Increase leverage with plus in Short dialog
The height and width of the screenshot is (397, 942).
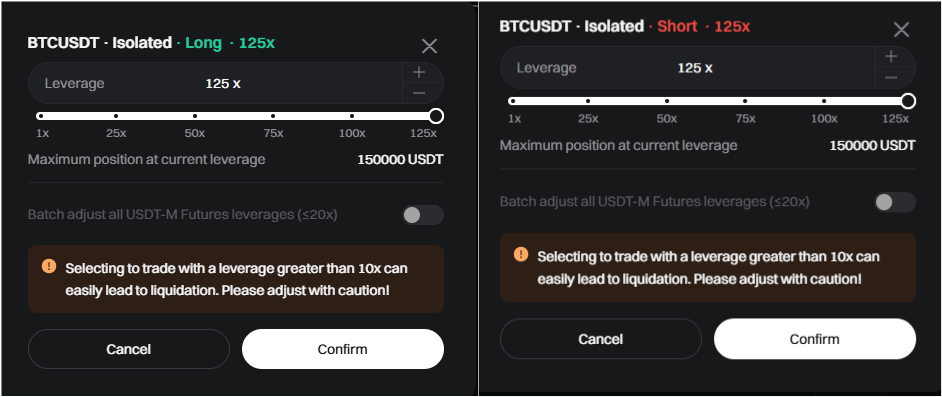(x=891, y=57)
